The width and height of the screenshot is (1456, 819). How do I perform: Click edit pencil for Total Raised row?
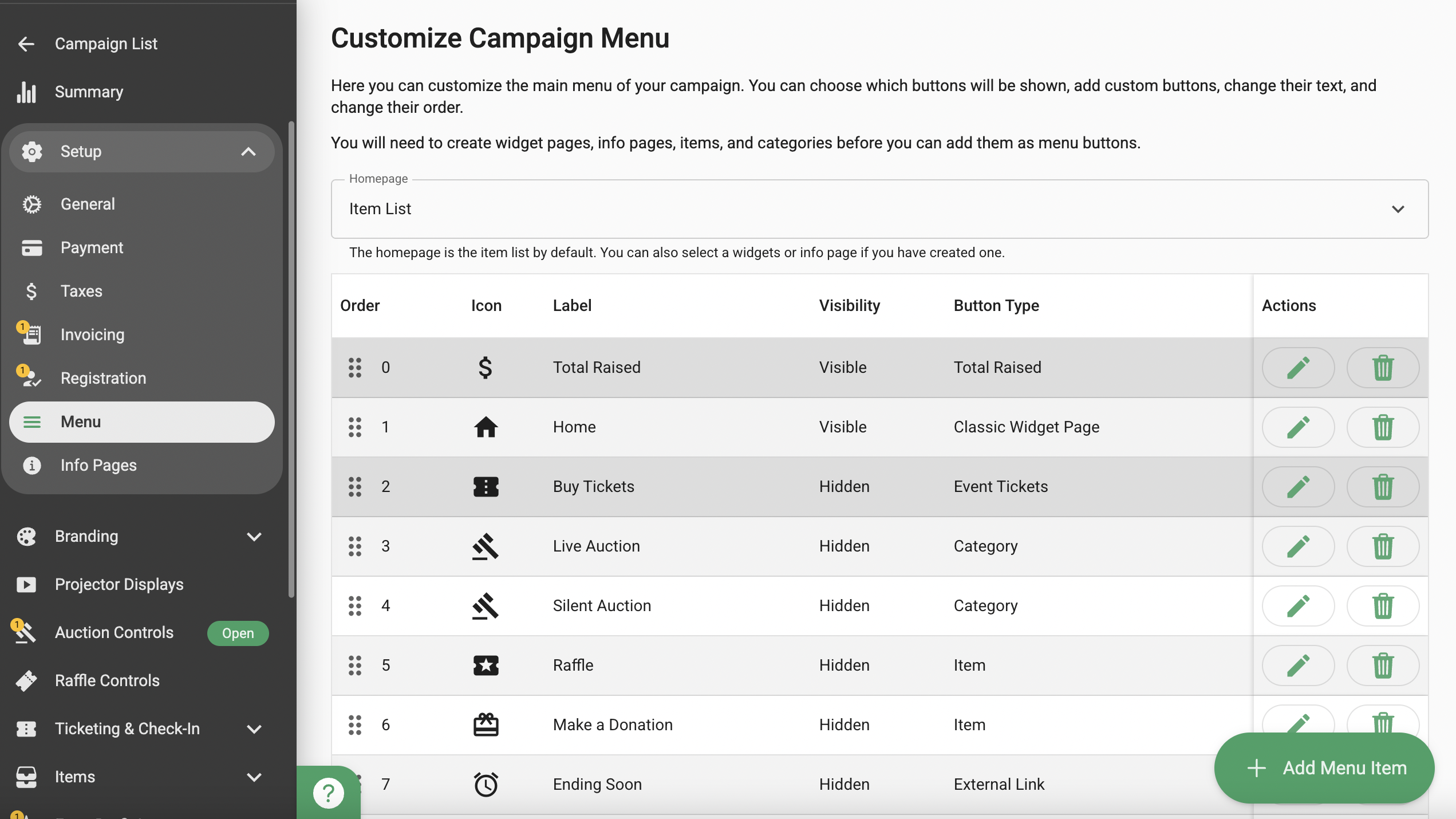(1298, 368)
